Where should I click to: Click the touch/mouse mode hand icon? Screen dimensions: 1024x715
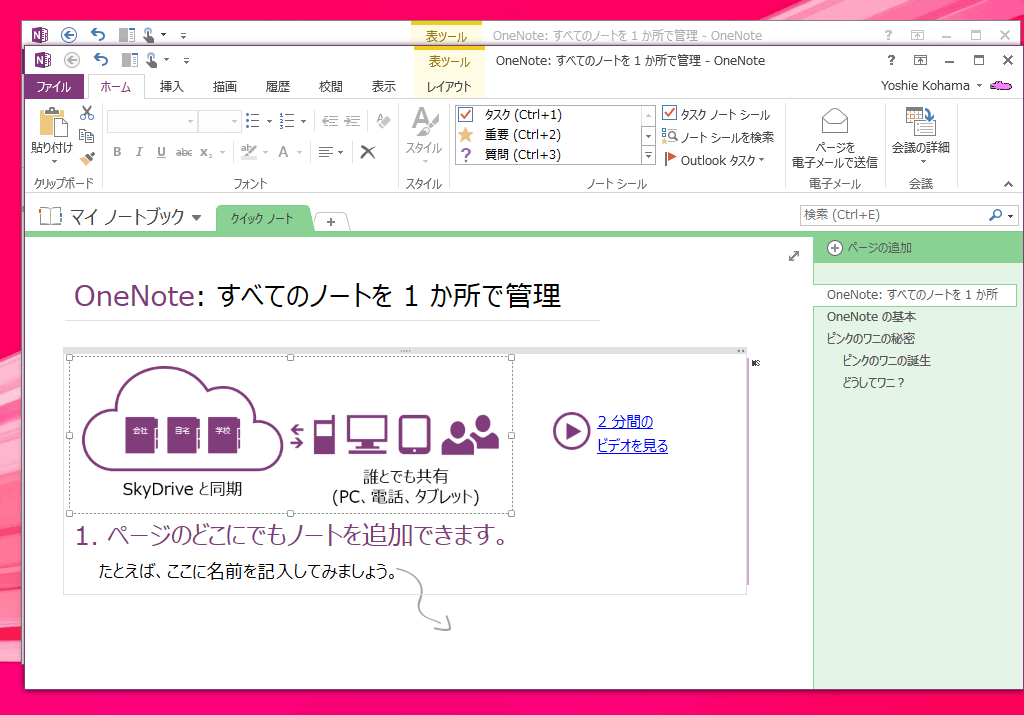pos(152,60)
